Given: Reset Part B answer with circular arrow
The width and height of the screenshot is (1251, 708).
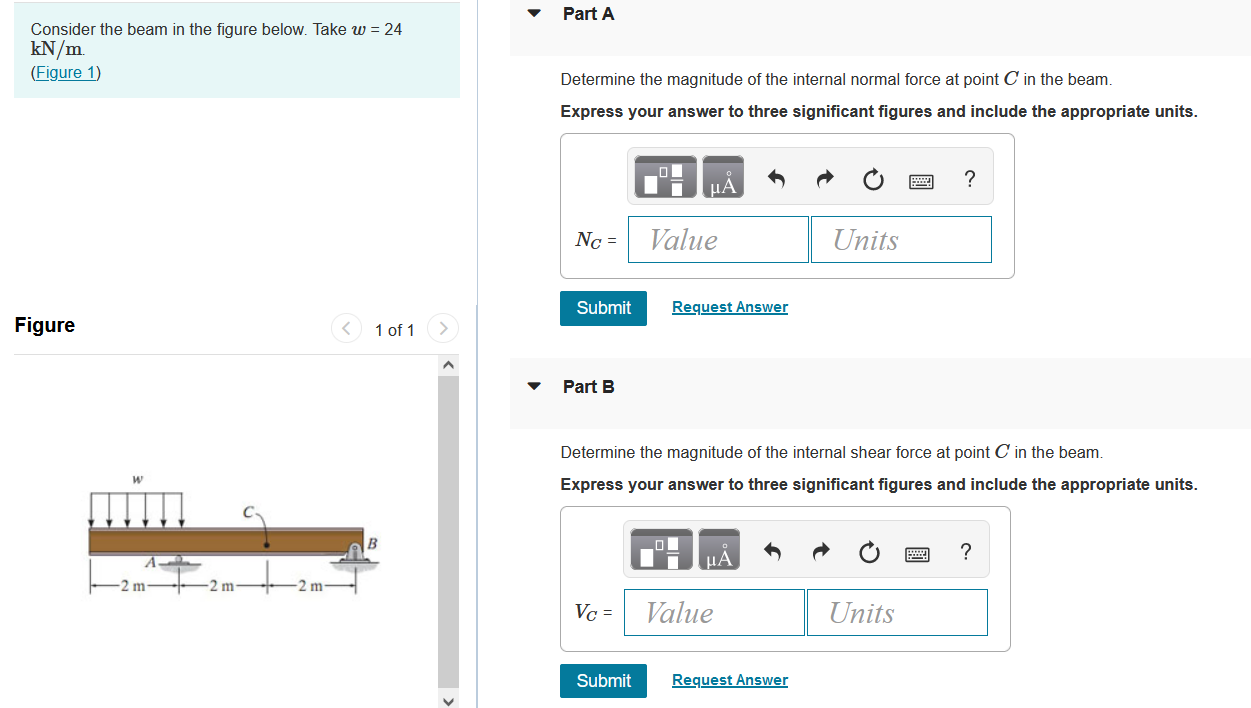Looking at the screenshot, I should [x=868, y=553].
